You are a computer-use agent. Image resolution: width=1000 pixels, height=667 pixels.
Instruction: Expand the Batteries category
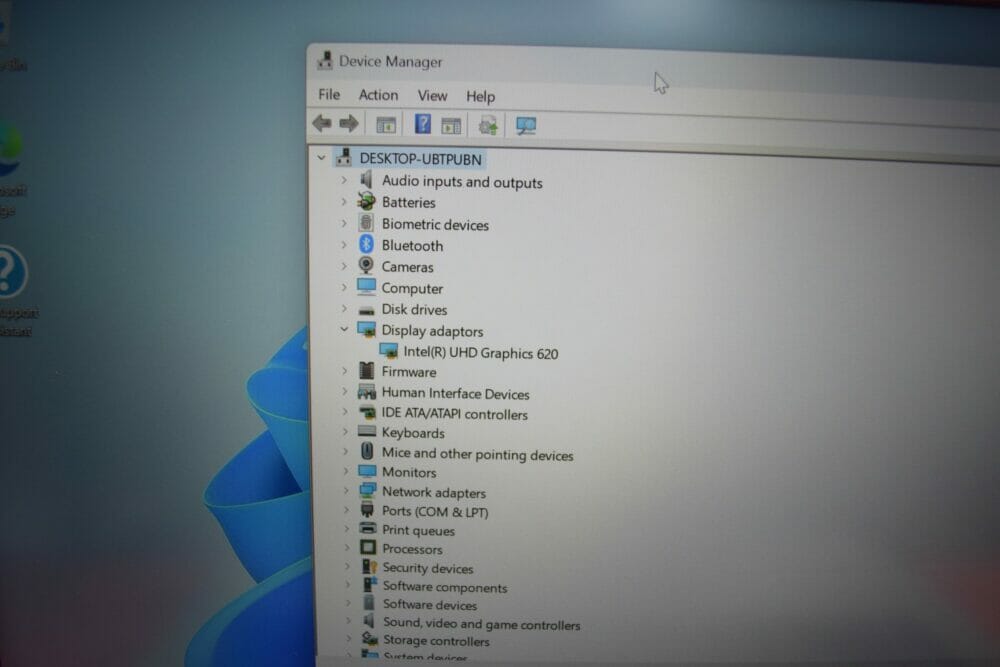(344, 202)
